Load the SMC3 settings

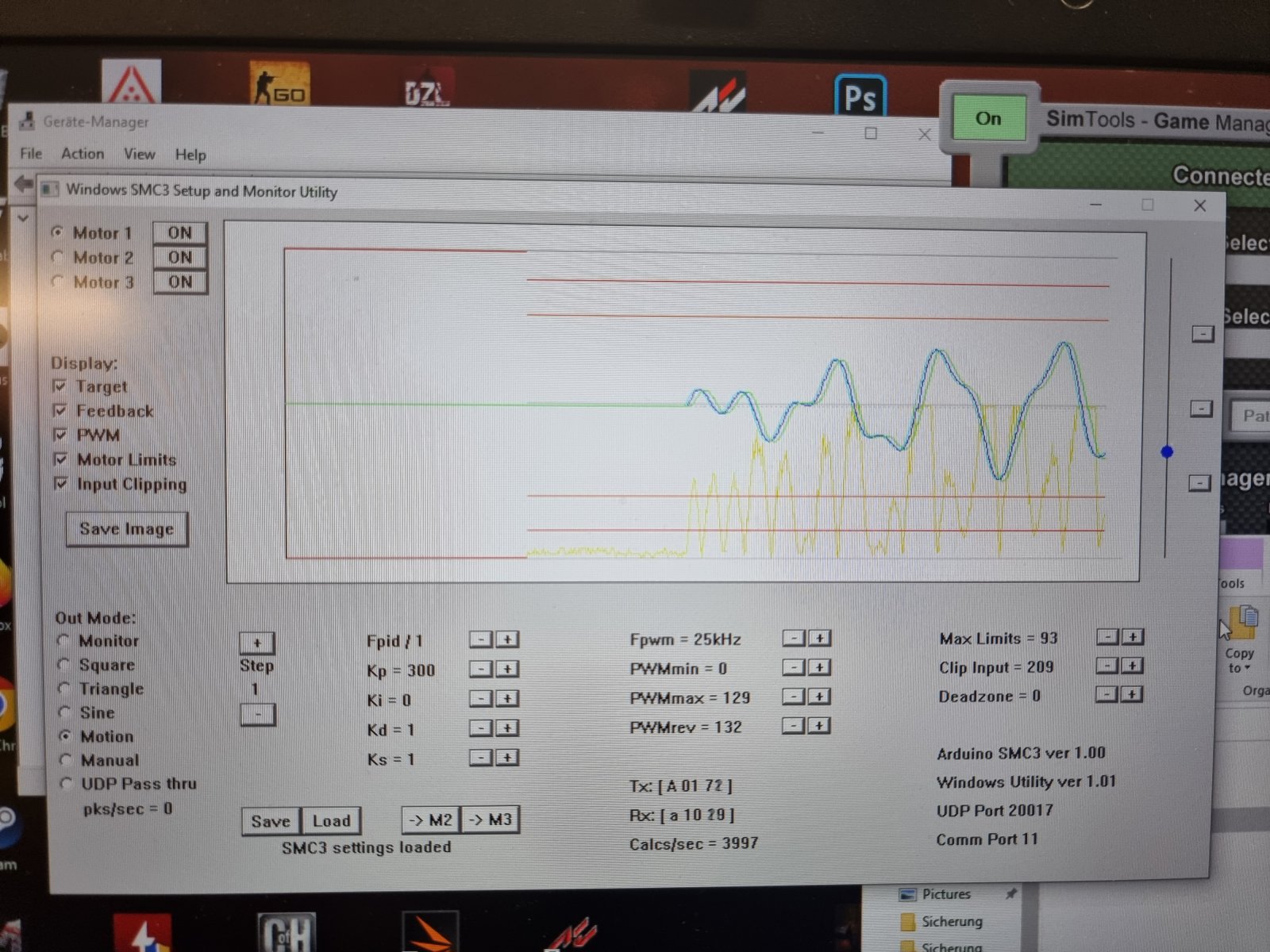click(x=332, y=820)
